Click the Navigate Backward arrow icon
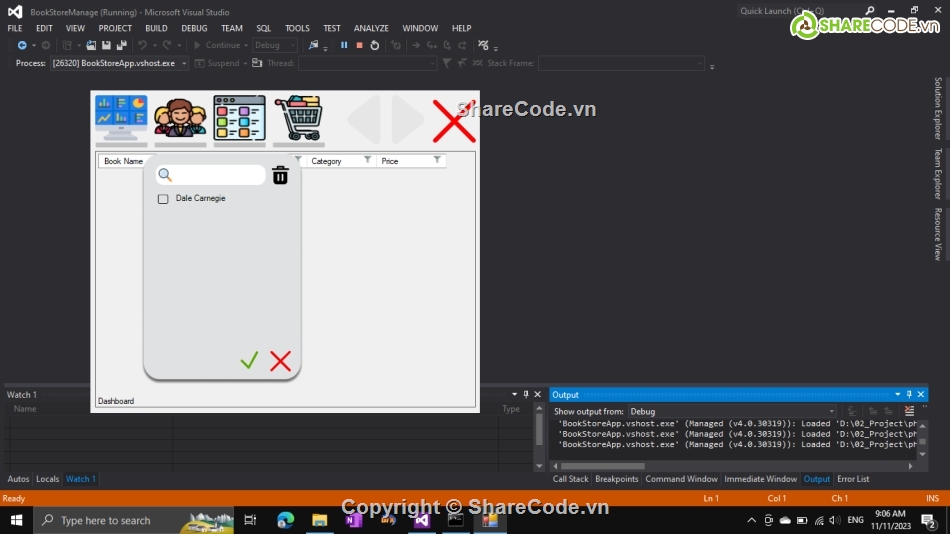This screenshot has width=950, height=534. pyautogui.click(x=22, y=45)
